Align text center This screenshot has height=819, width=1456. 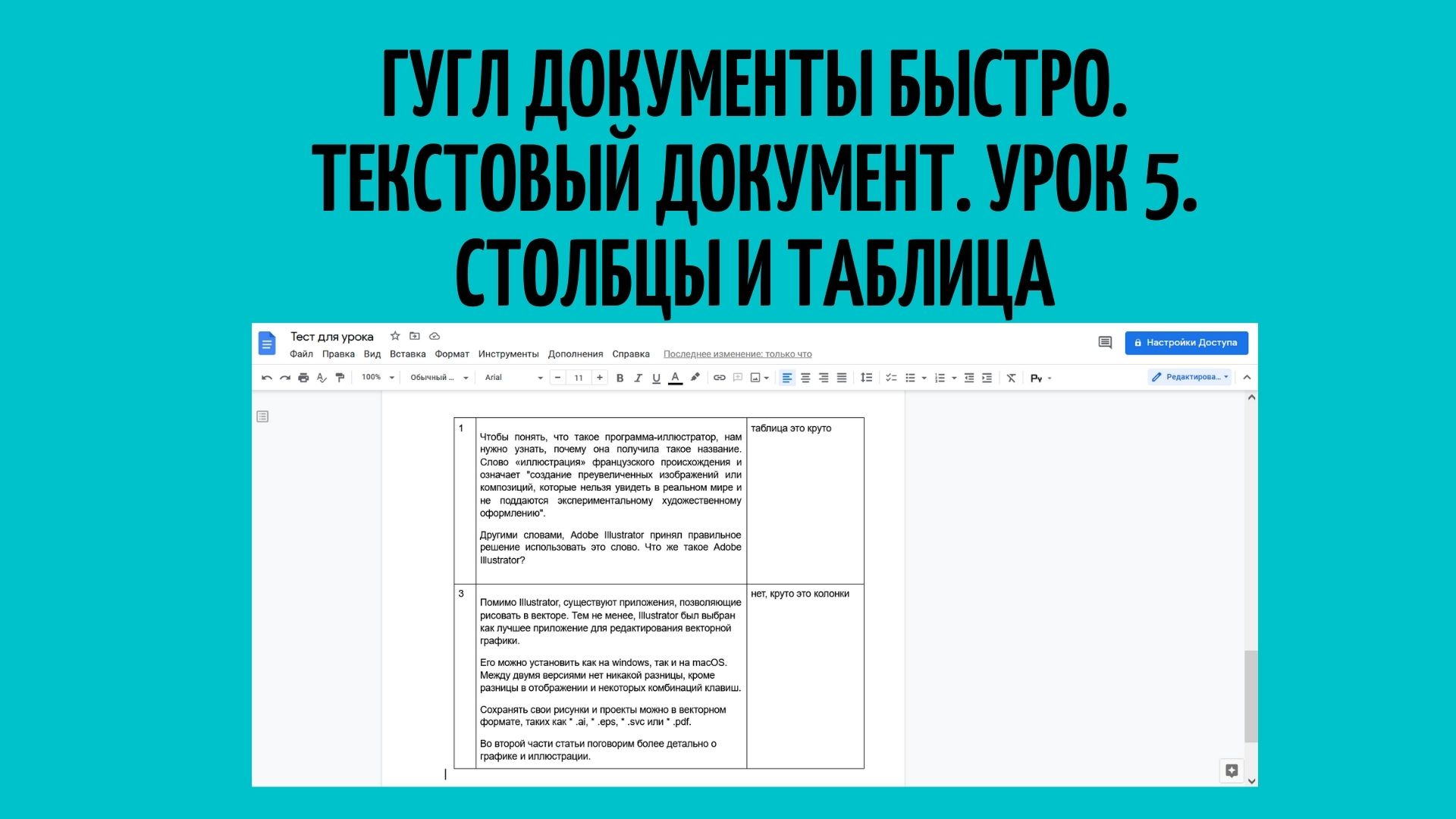pyautogui.click(x=805, y=378)
